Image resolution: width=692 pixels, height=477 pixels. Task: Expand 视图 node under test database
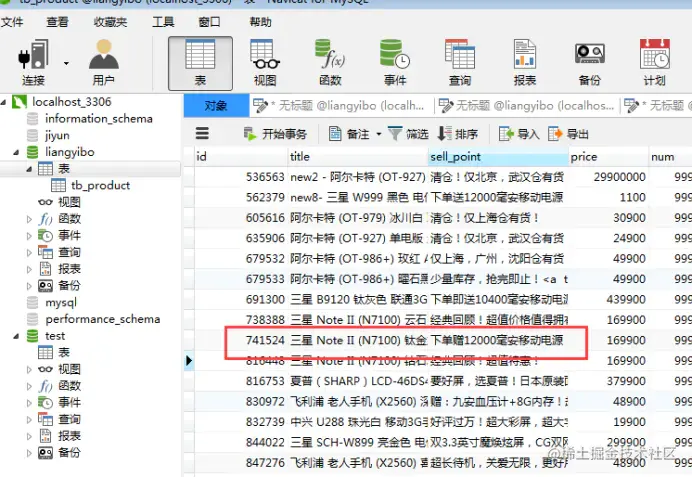[29, 369]
